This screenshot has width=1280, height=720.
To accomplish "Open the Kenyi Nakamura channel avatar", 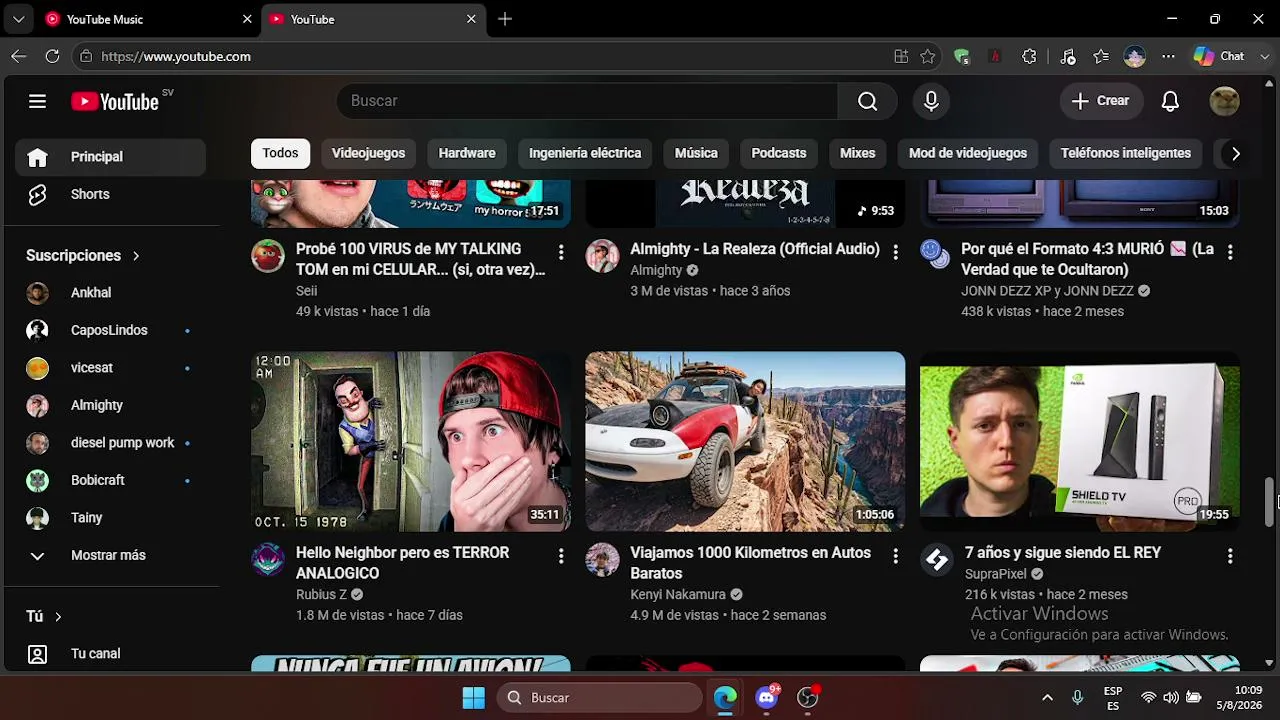I will pos(602,560).
